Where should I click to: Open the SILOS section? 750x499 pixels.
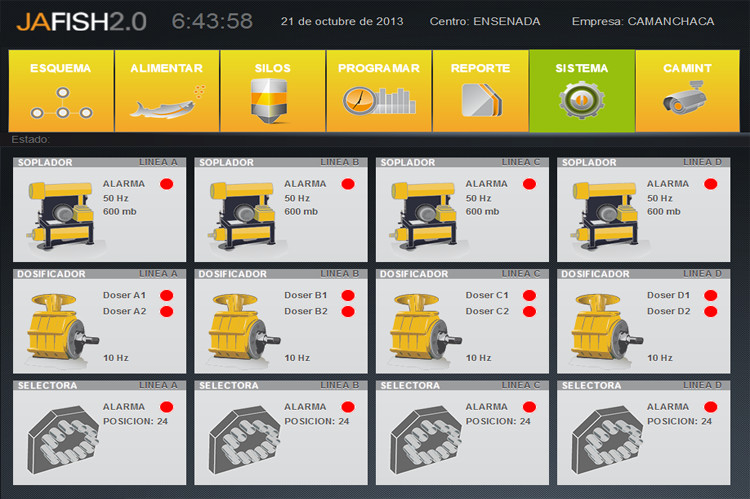[x=271, y=91]
